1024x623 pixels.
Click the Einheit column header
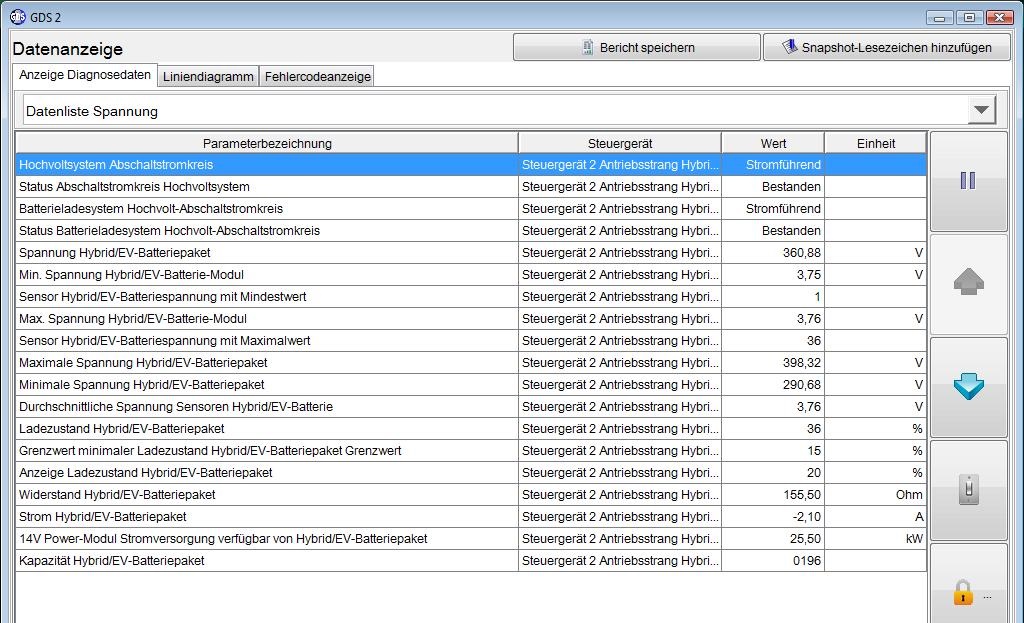(876, 143)
